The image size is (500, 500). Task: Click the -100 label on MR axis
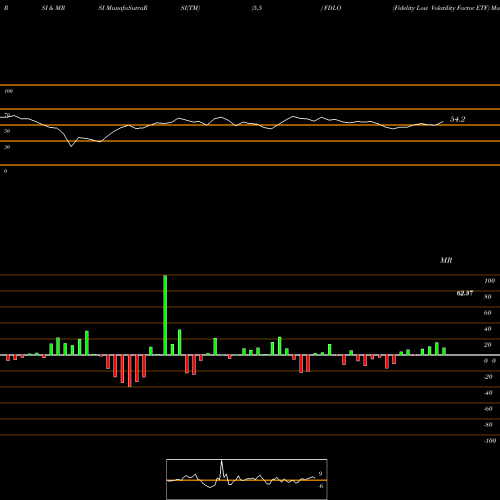coord(490,441)
